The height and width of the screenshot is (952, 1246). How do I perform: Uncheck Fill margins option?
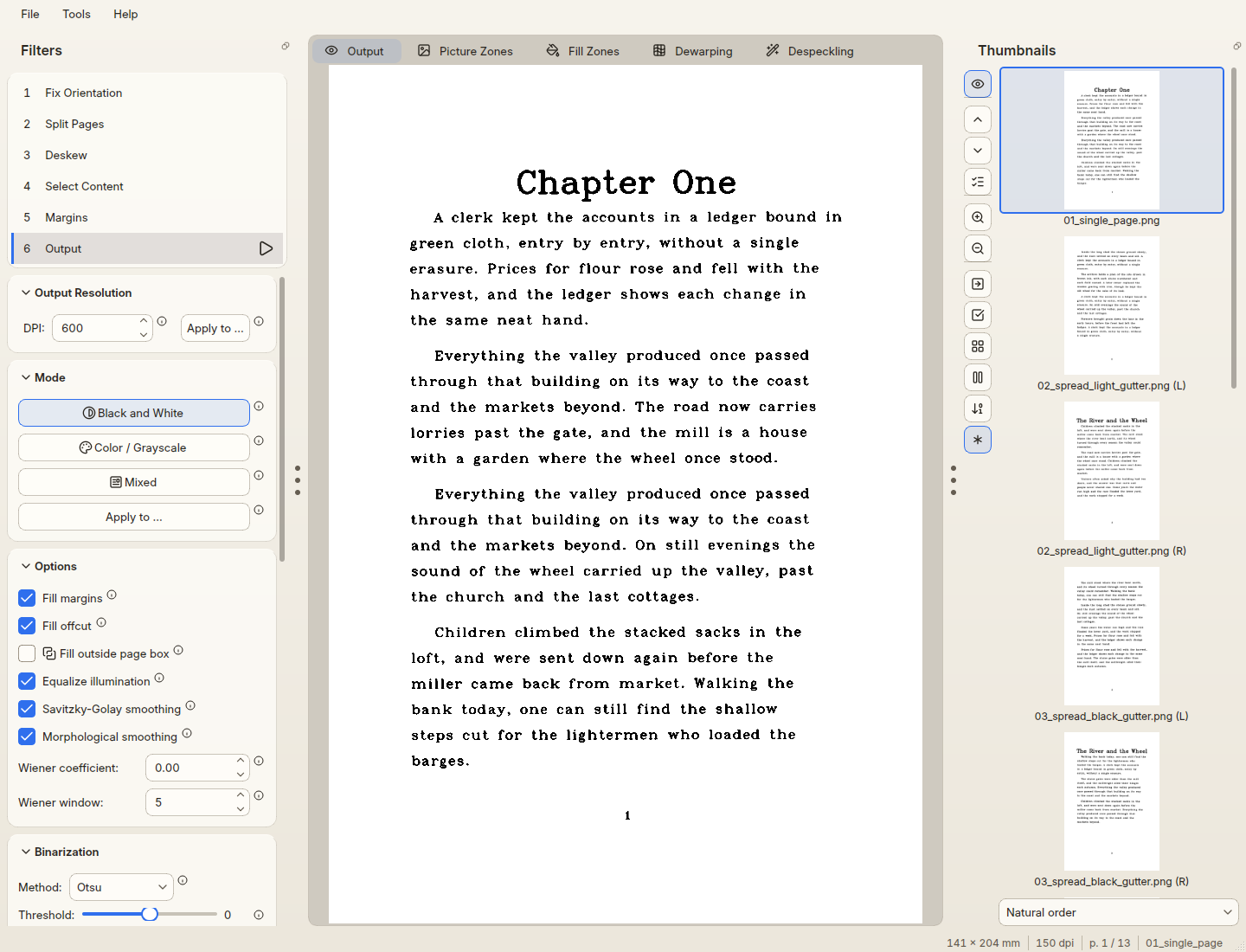[27, 598]
